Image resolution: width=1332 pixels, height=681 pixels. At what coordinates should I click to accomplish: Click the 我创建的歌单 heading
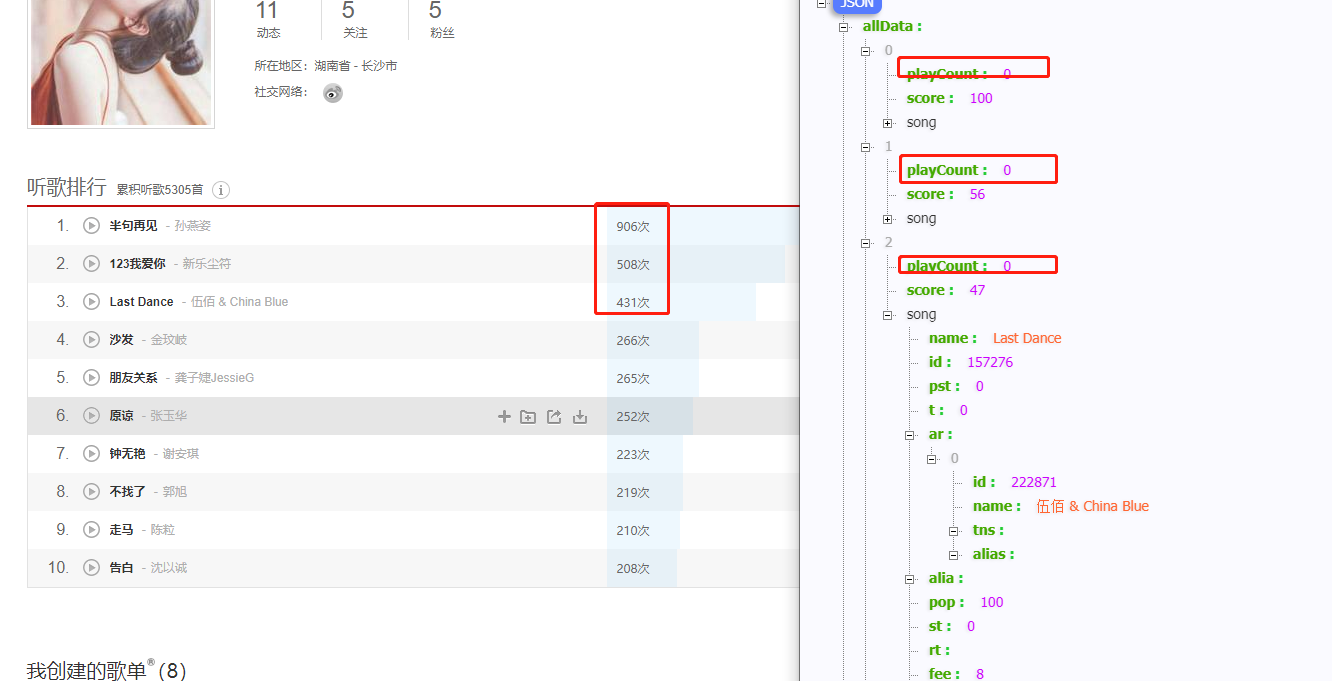[87, 670]
